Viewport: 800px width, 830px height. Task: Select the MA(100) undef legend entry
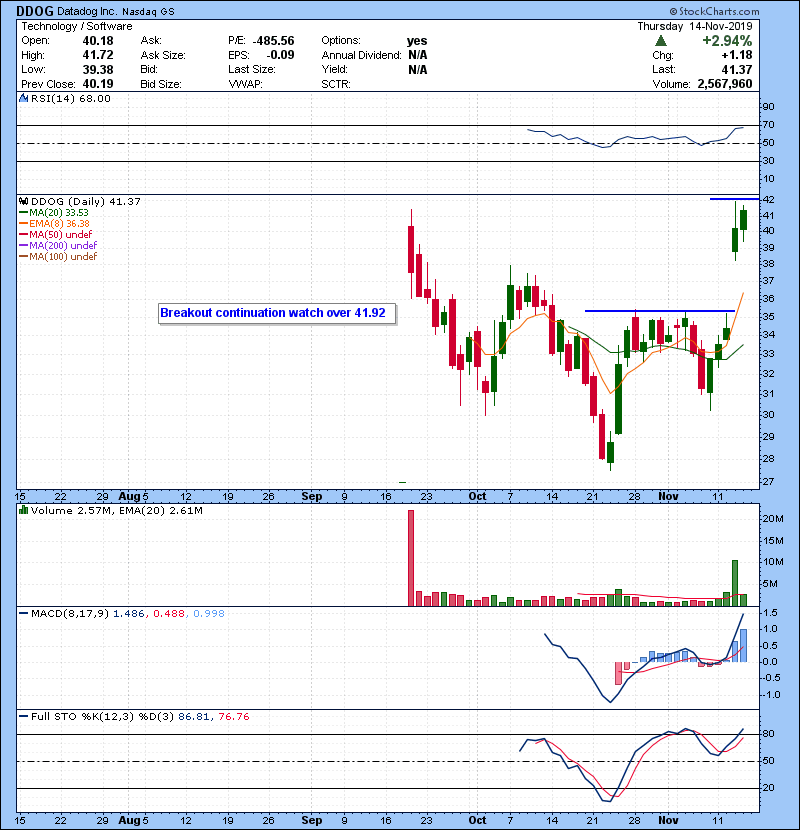[x=58, y=257]
